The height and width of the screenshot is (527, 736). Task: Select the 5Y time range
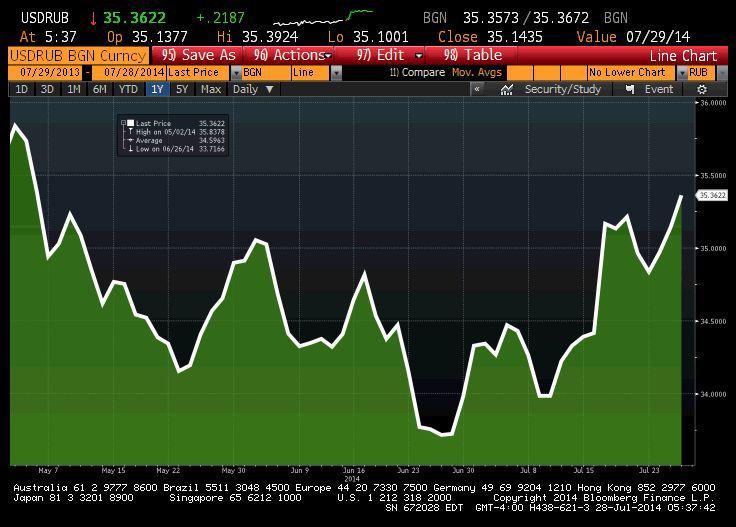182,89
